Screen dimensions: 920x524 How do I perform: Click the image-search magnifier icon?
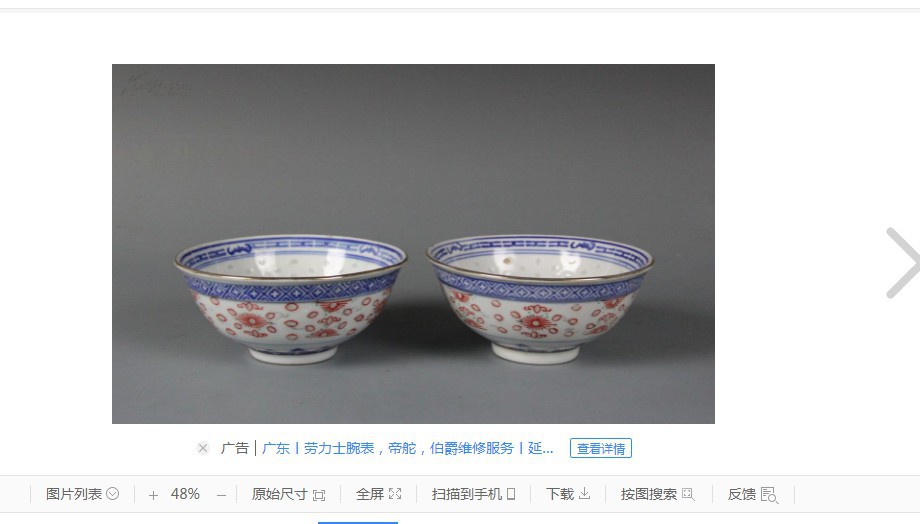pyautogui.click(x=688, y=495)
